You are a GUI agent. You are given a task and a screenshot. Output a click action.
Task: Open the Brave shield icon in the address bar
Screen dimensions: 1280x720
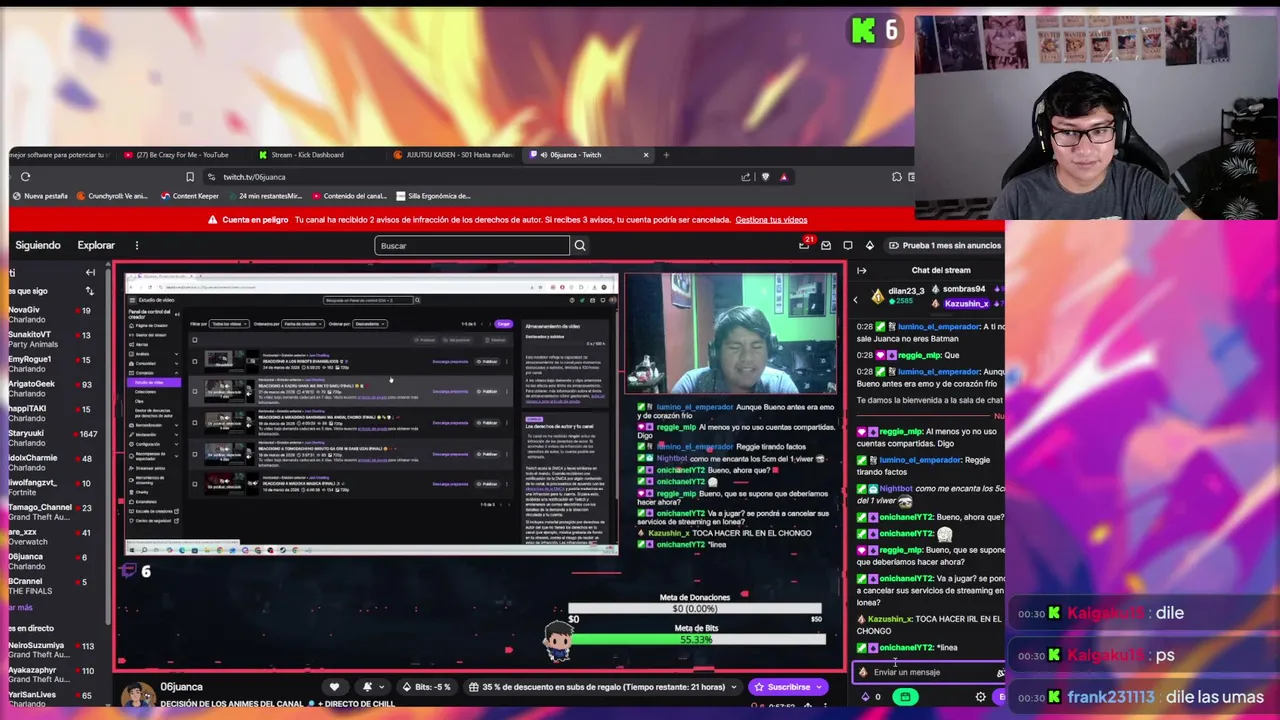(x=766, y=177)
